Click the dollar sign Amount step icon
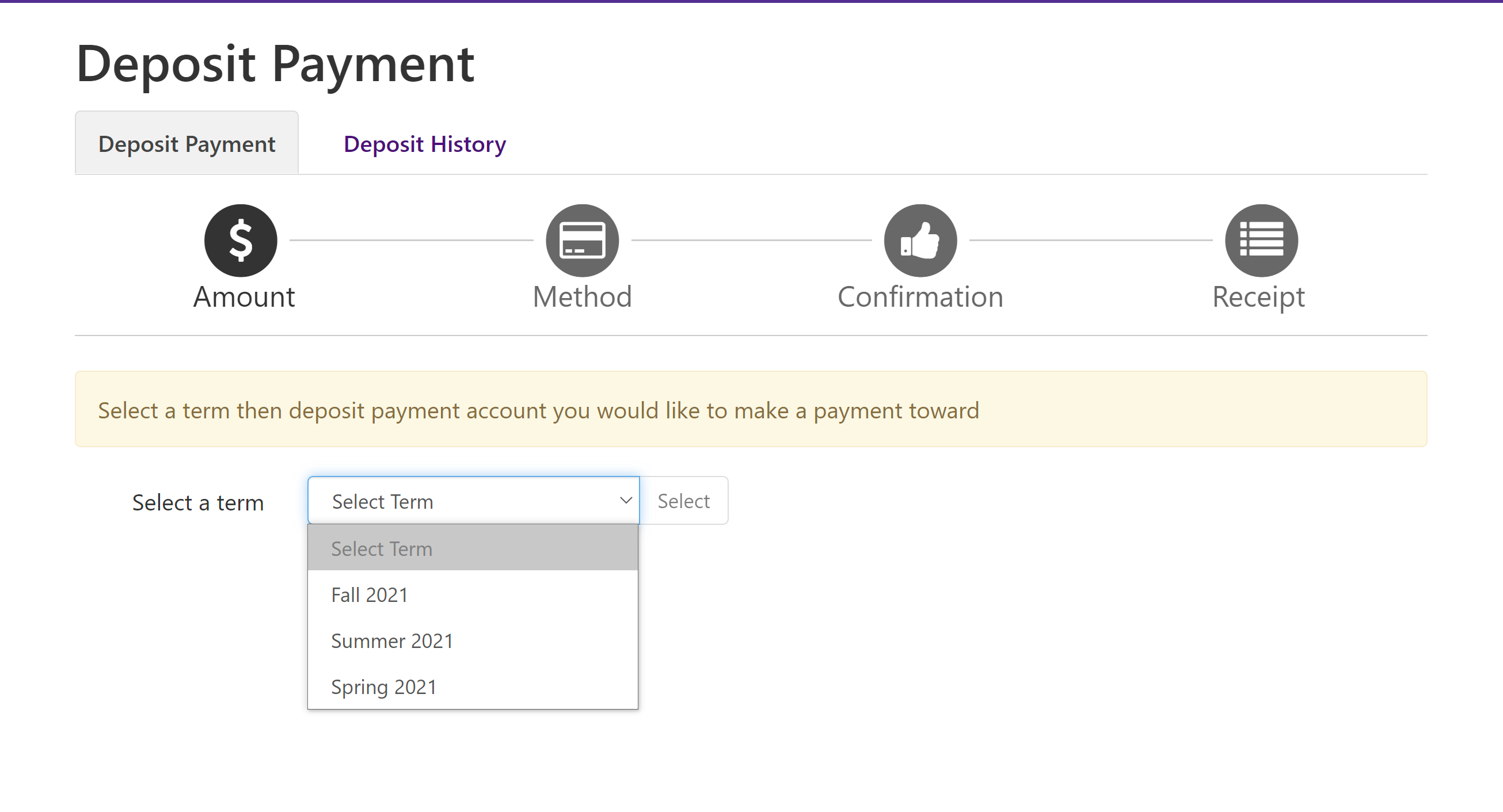The height and width of the screenshot is (812, 1503). [x=241, y=241]
